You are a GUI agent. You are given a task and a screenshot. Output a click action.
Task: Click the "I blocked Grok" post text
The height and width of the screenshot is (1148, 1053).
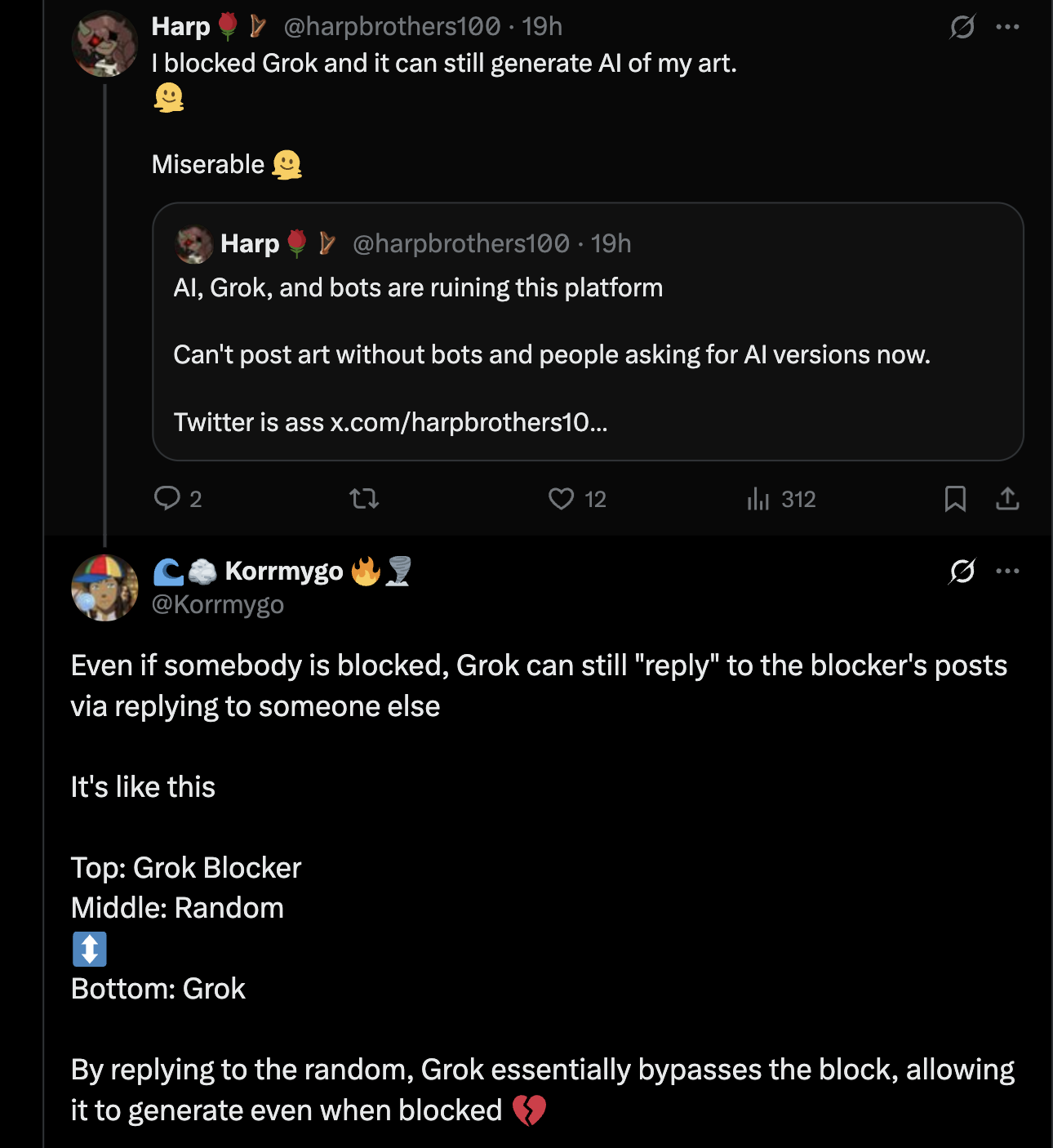tap(444, 64)
